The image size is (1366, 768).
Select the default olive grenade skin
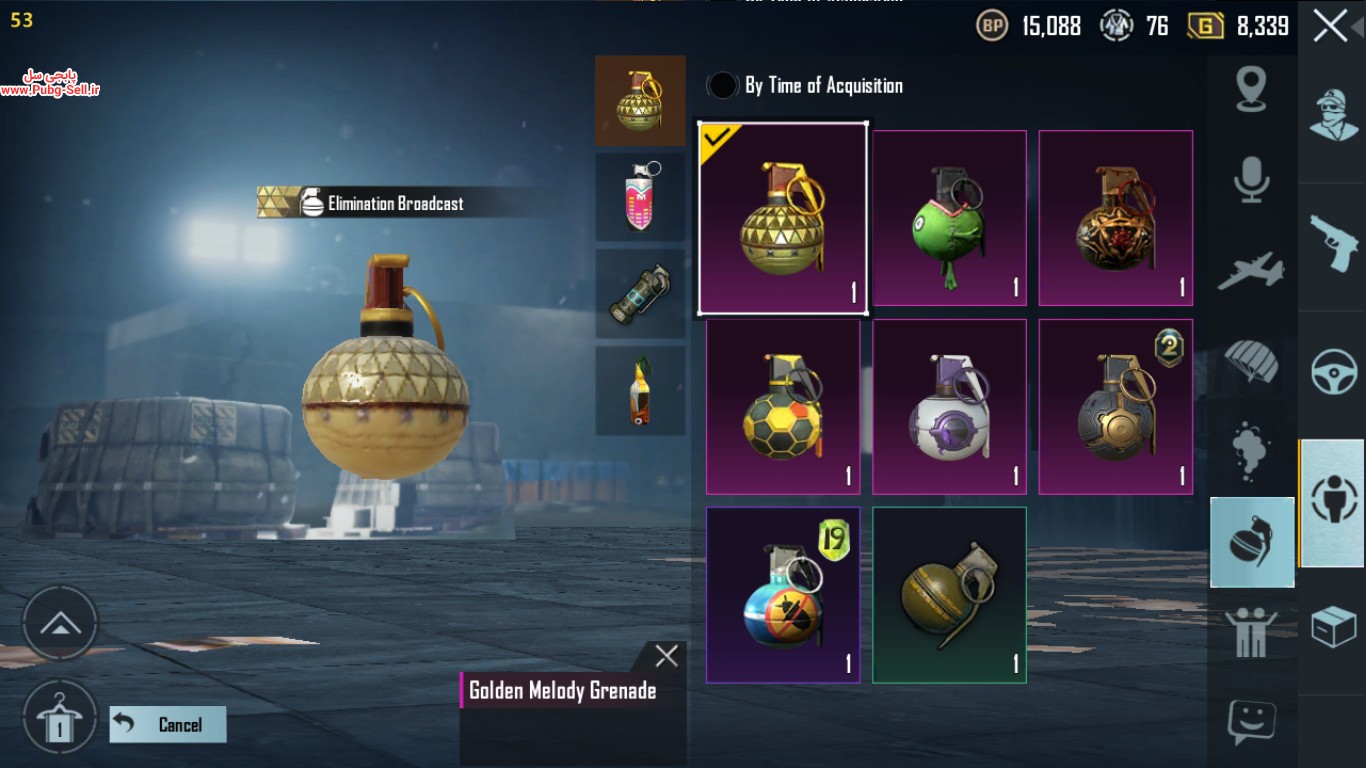point(949,594)
